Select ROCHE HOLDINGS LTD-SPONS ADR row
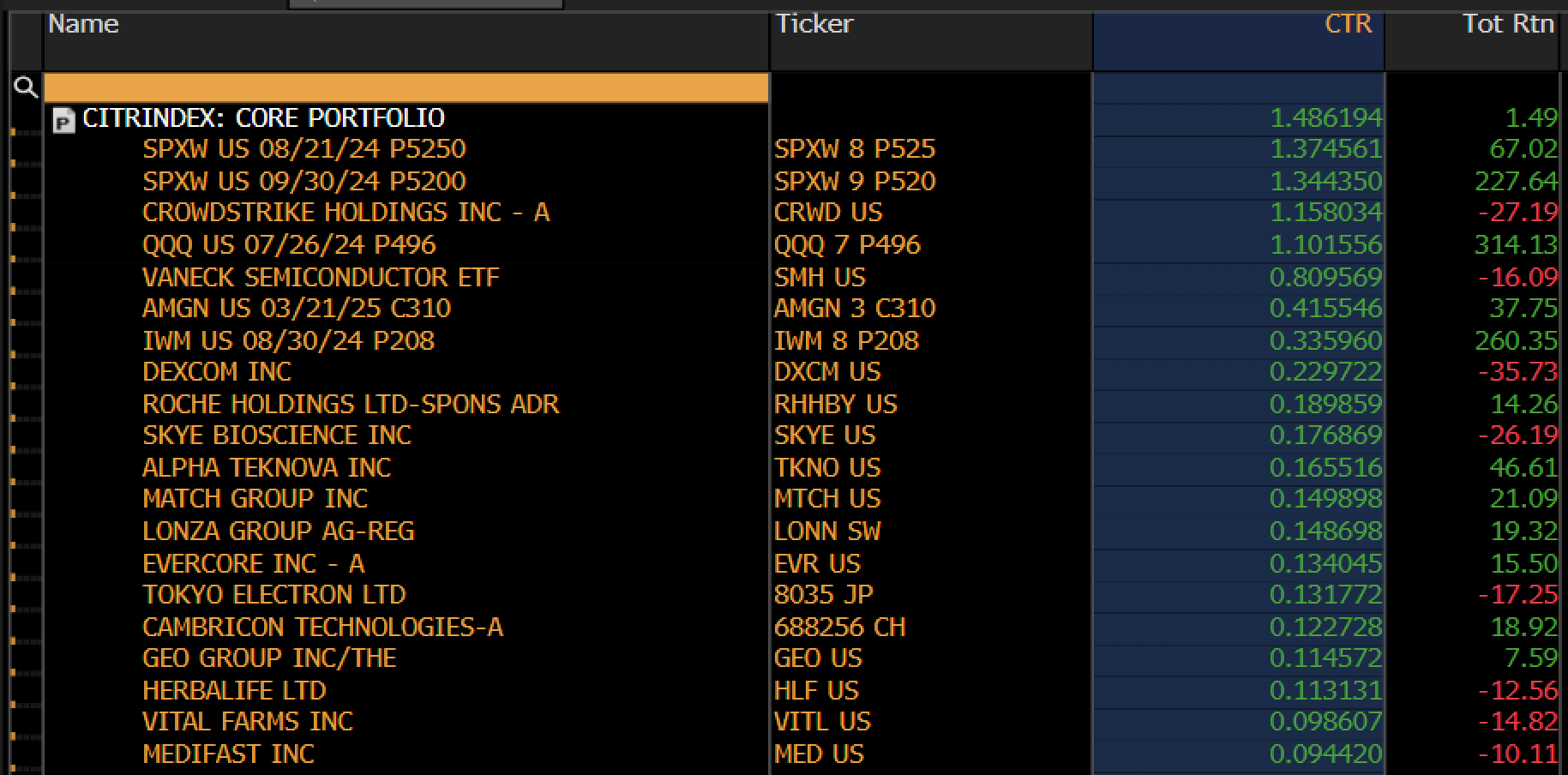The image size is (1568, 775). point(351,404)
